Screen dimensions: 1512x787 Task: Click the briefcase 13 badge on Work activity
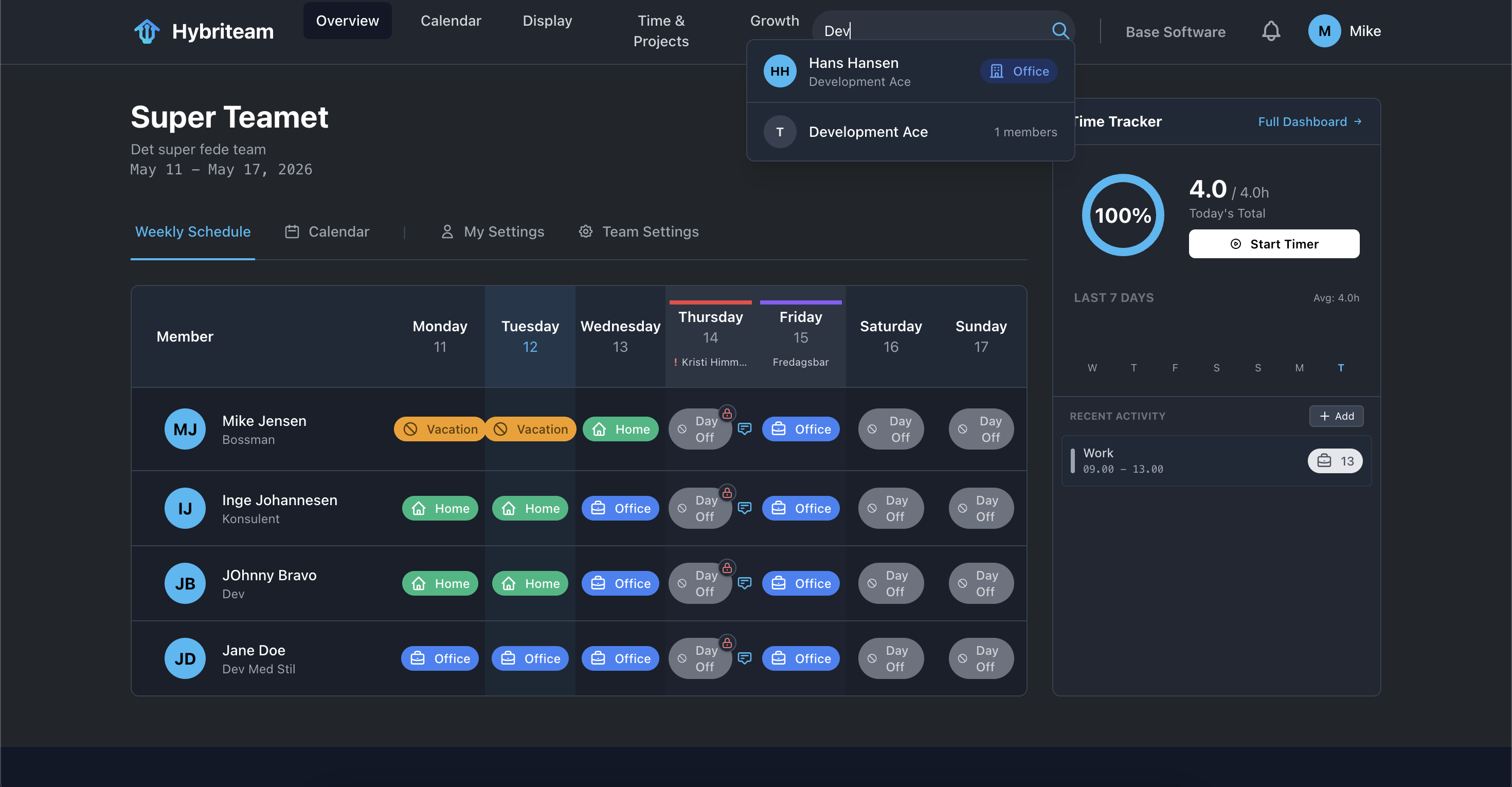(x=1335, y=461)
